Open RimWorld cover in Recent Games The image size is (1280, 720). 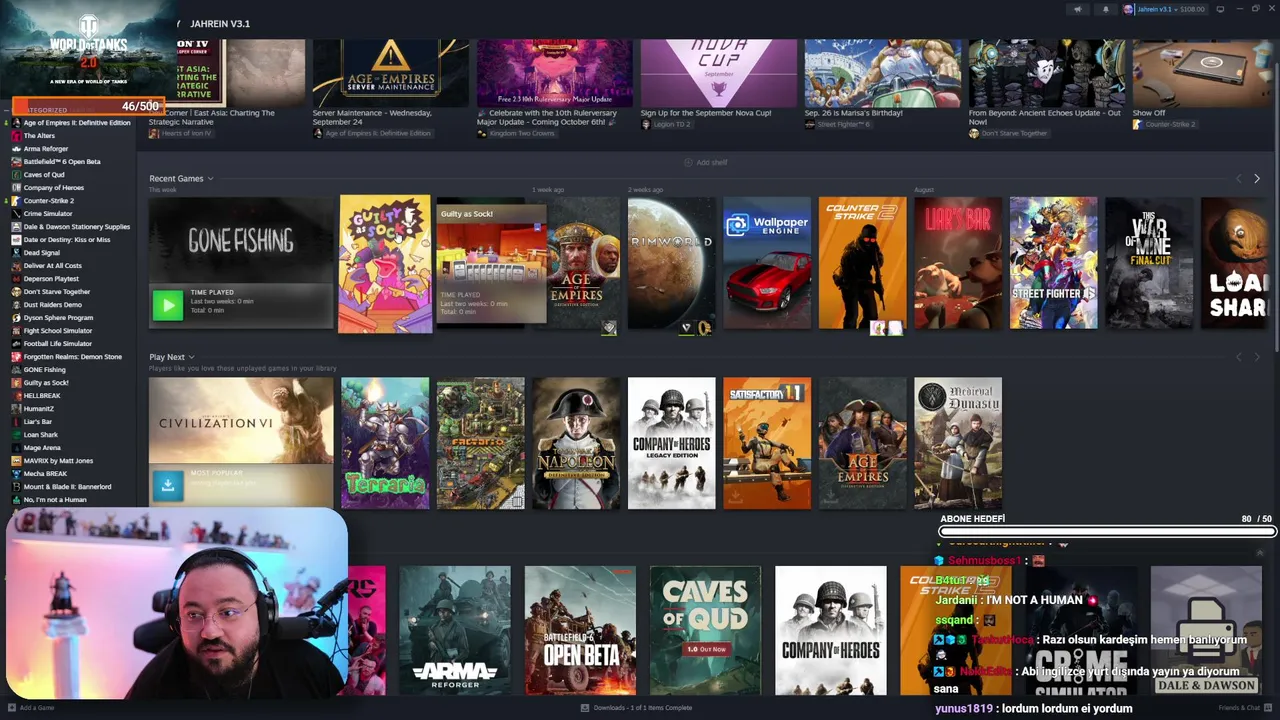(x=671, y=263)
